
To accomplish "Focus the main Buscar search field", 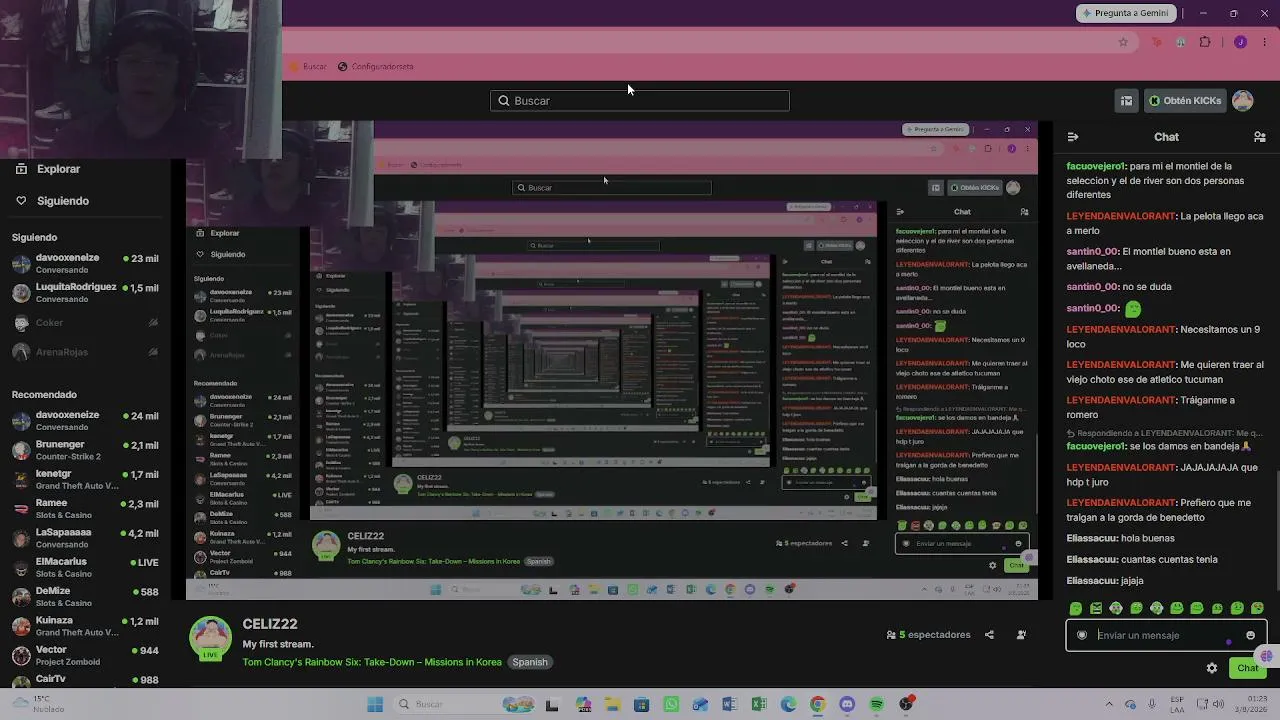I will click(640, 101).
